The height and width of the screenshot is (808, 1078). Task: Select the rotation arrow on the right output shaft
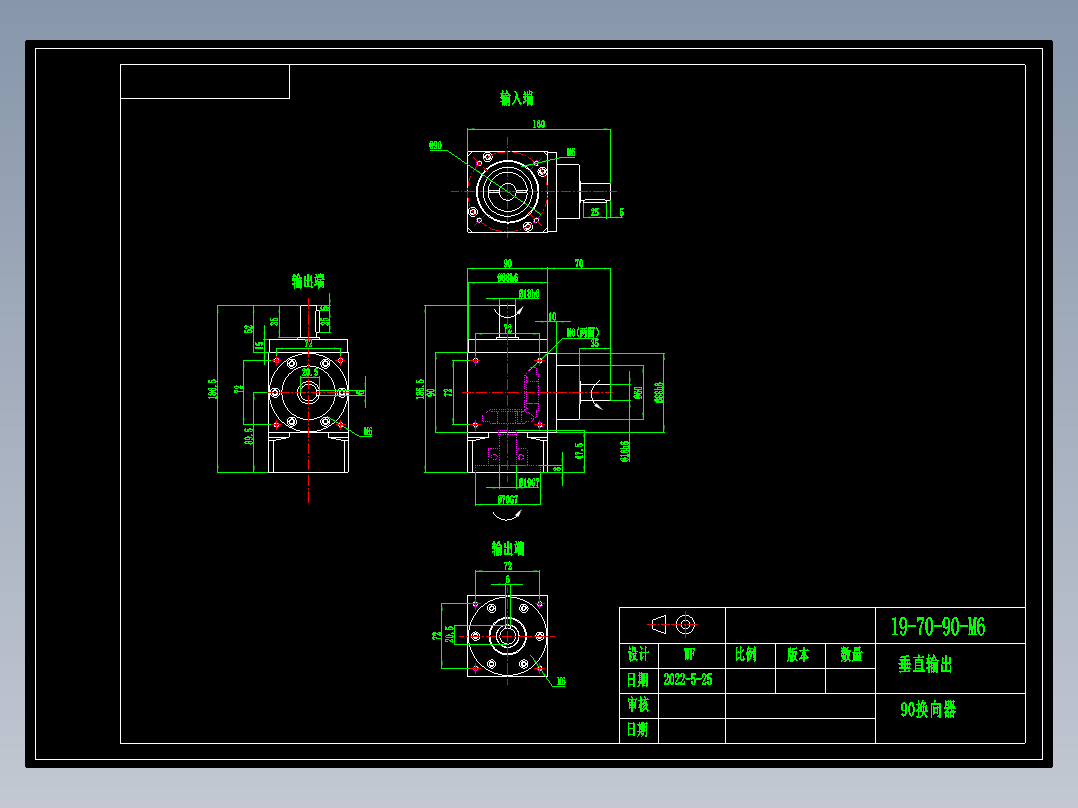pos(596,394)
